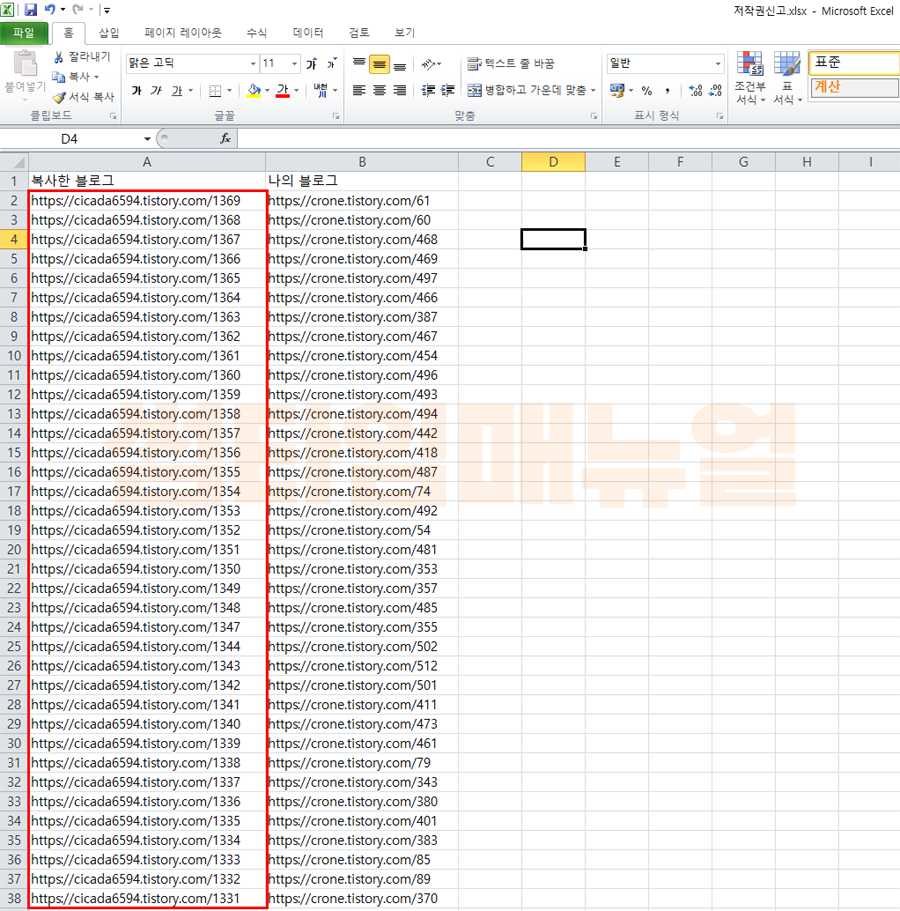Open the 일반 number format dropdown

(x=718, y=63)
